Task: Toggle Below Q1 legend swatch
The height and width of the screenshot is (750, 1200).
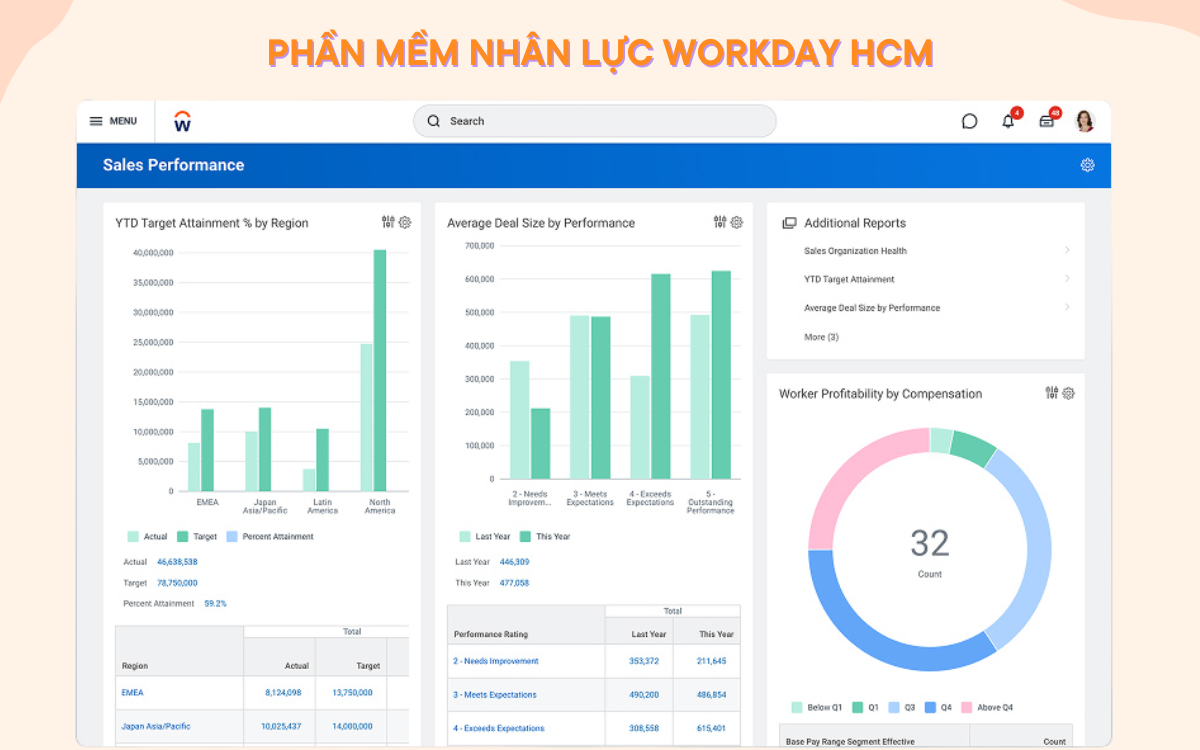Action: 796,707
